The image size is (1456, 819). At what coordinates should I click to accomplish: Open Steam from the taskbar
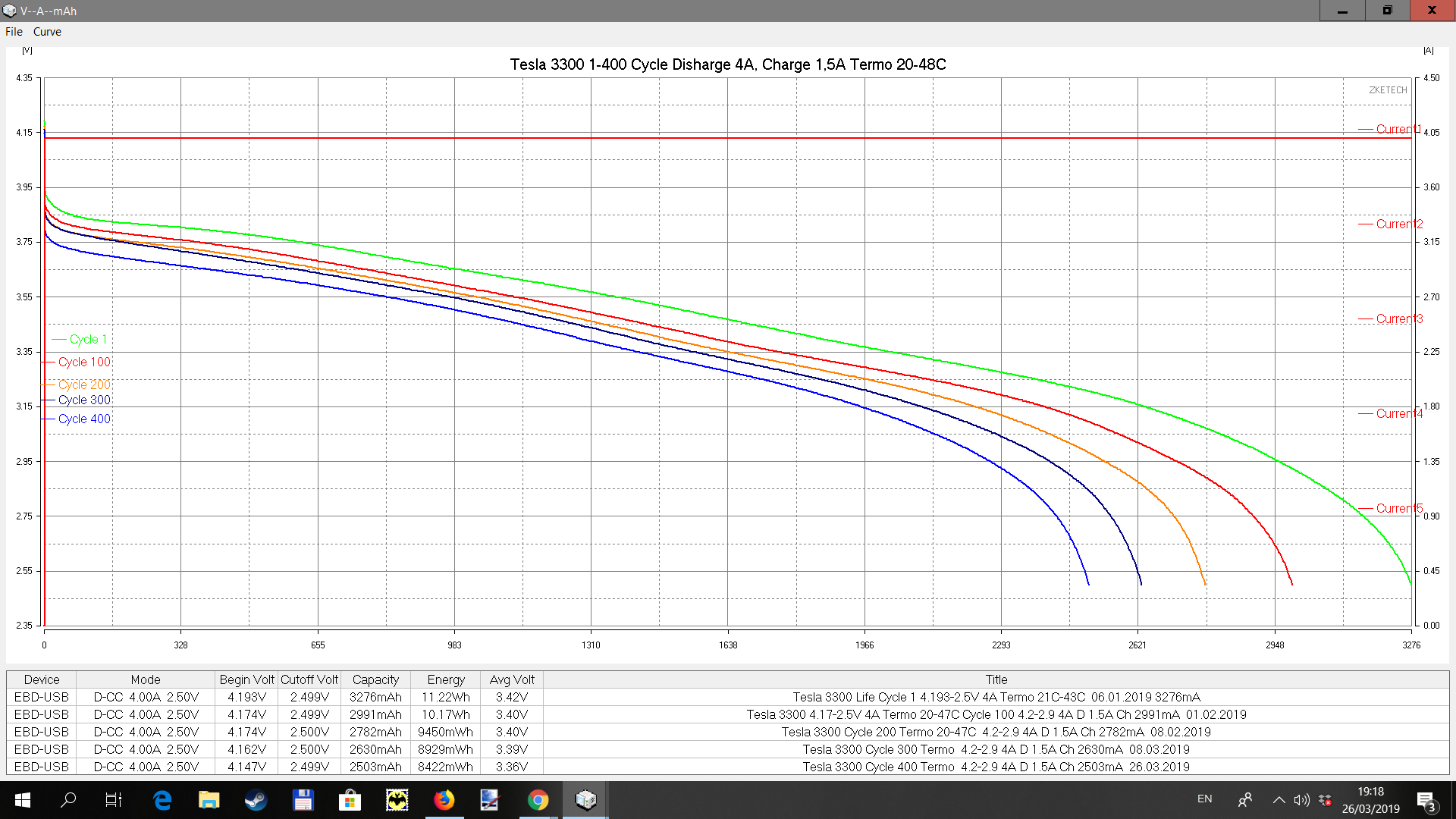(x=256, y=800)
